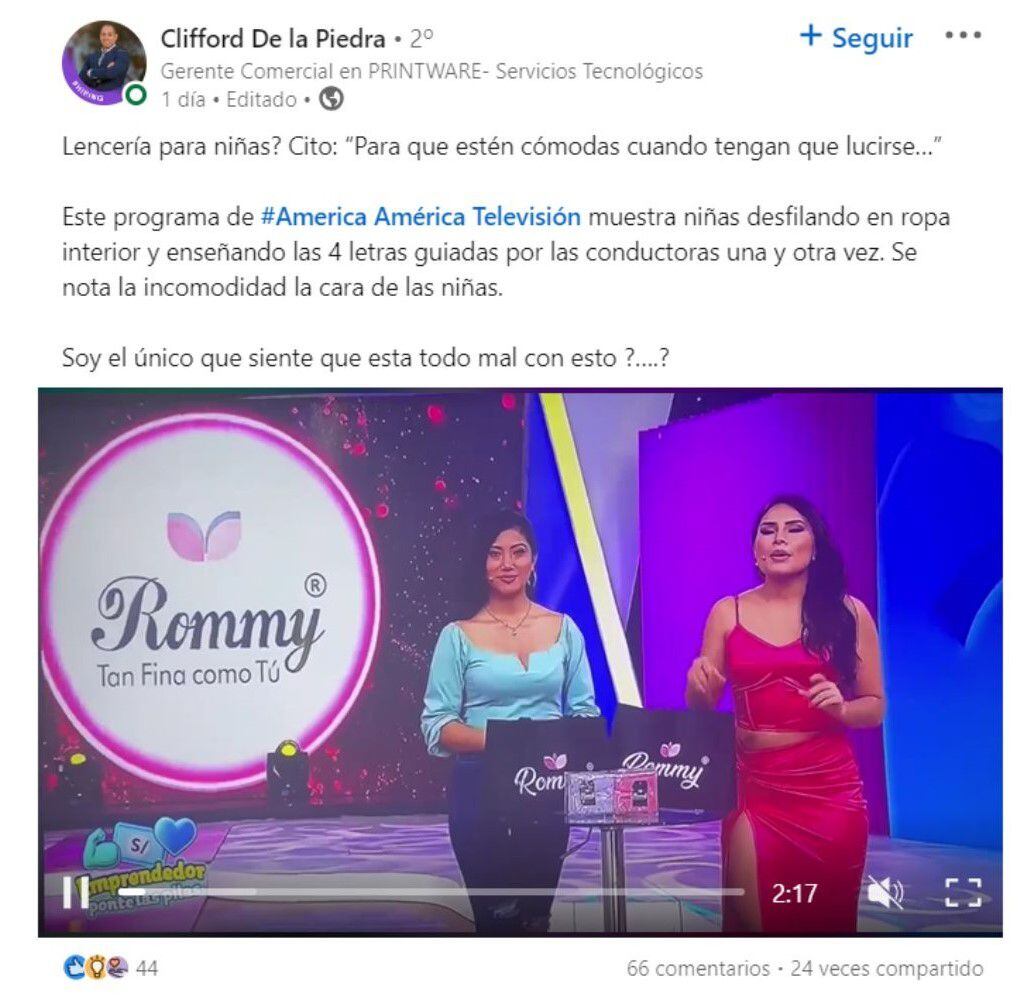Click the video remaining time 2:17
The height and width of the screenshot is (1001, 1030).
pyautogui.click(x=794, y=893)
